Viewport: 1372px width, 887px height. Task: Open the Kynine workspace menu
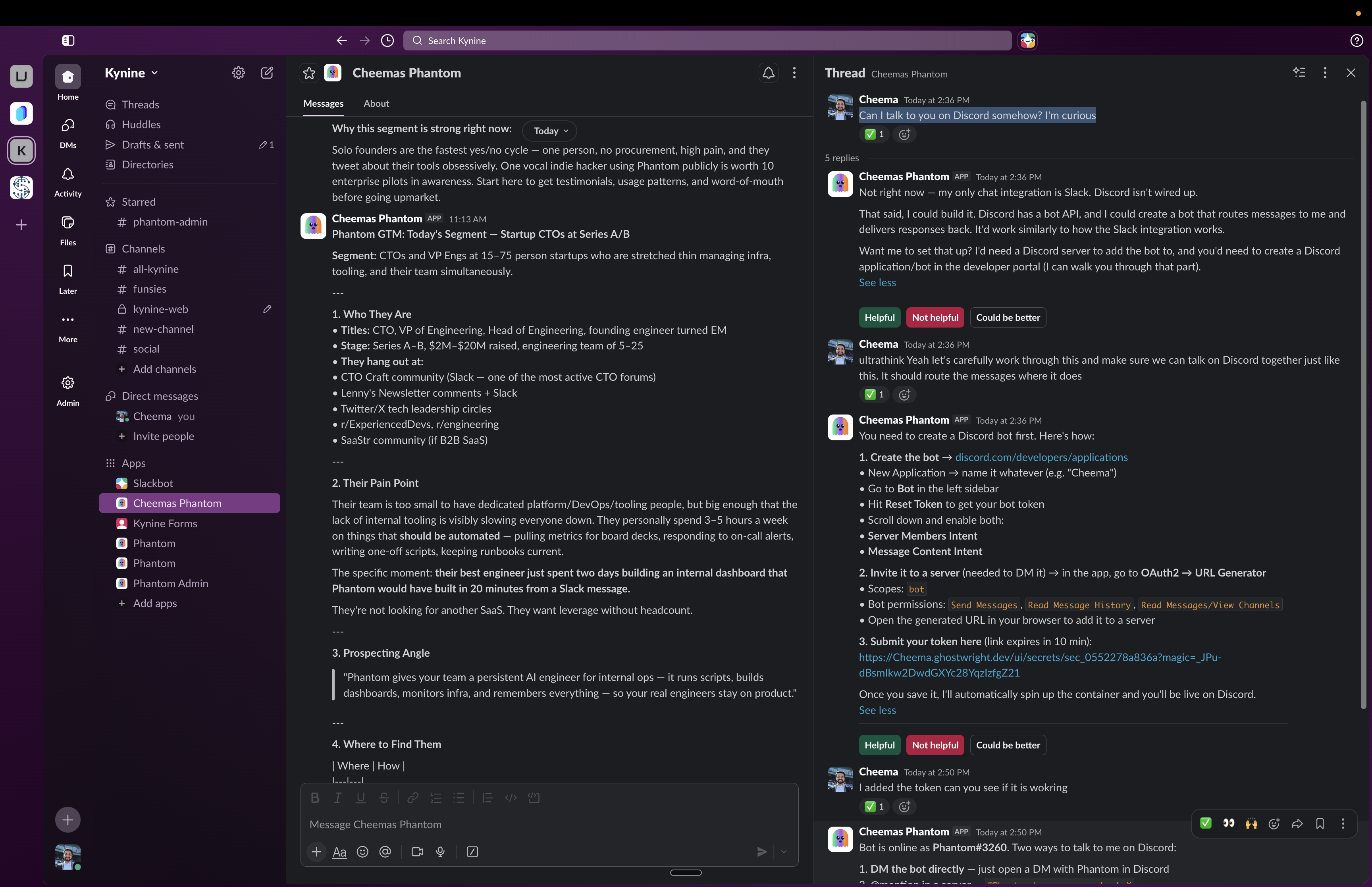(x=130, y=73)
